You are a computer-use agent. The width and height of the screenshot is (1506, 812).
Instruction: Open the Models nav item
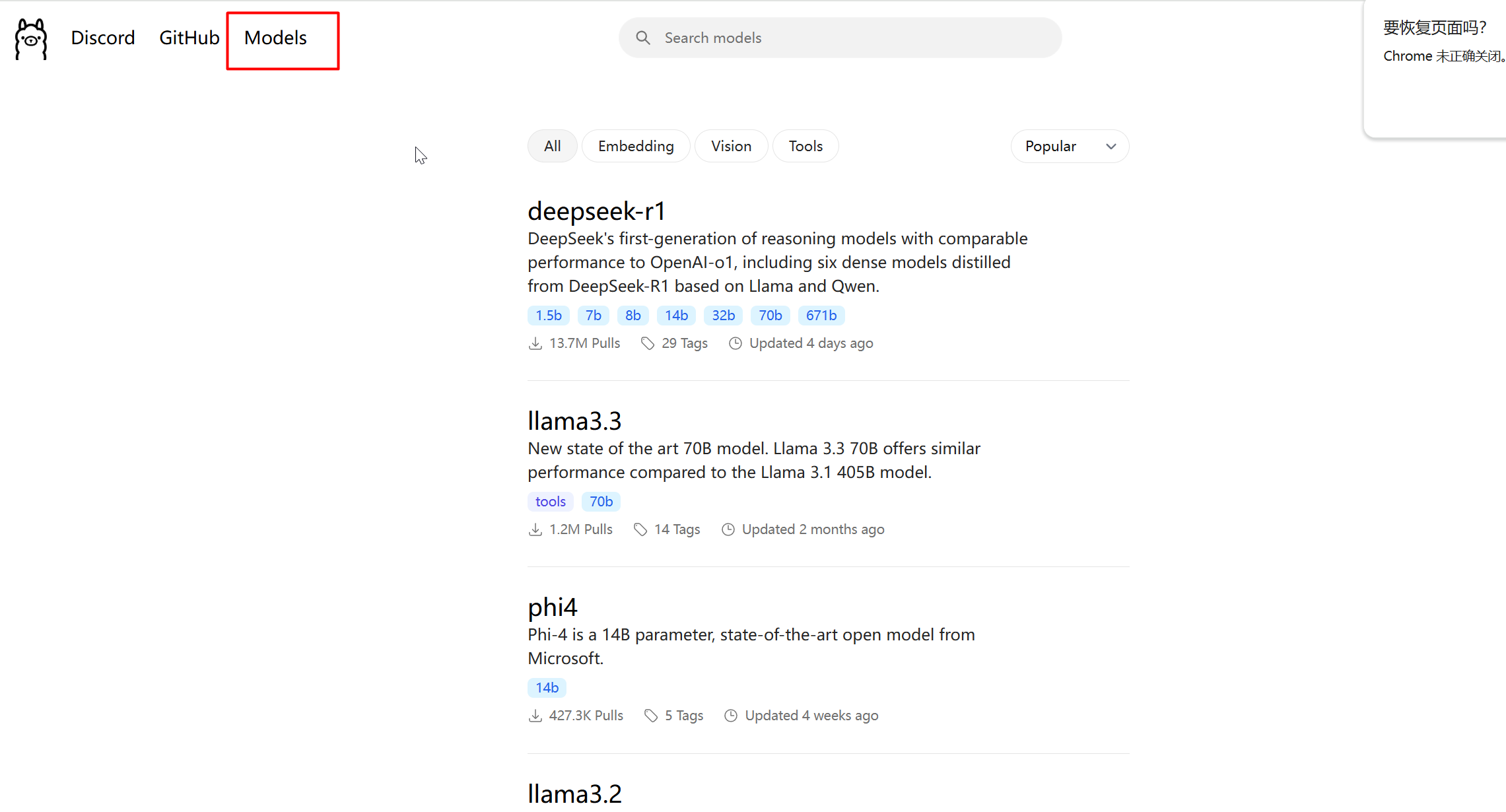[275, 38]
